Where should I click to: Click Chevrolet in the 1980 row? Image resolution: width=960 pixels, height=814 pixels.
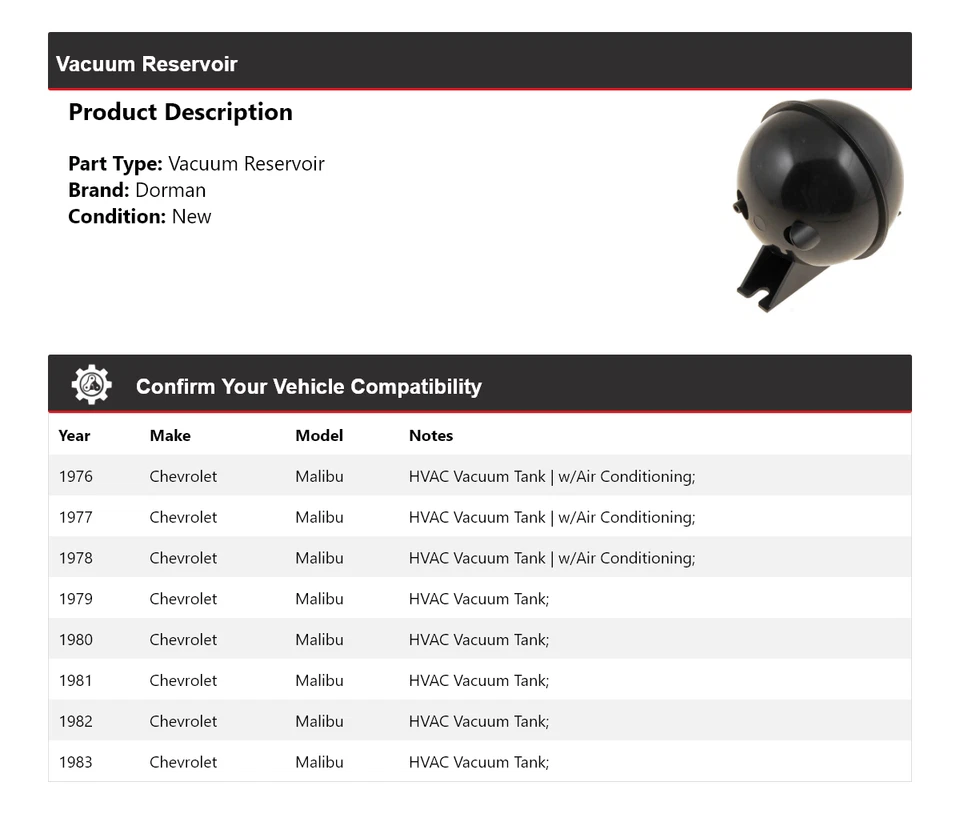click(183, 640)
